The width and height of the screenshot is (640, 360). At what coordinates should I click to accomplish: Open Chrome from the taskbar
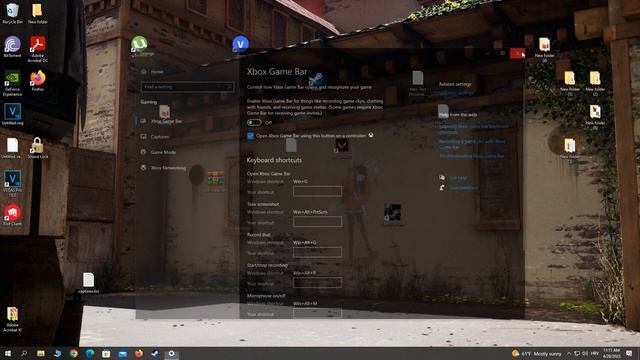pyautogui.click(x=73, y=353)
